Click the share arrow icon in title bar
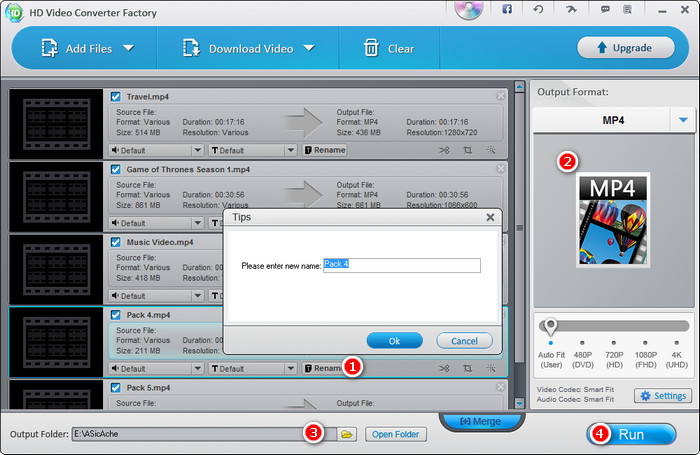700x455 pixels. 571,9
